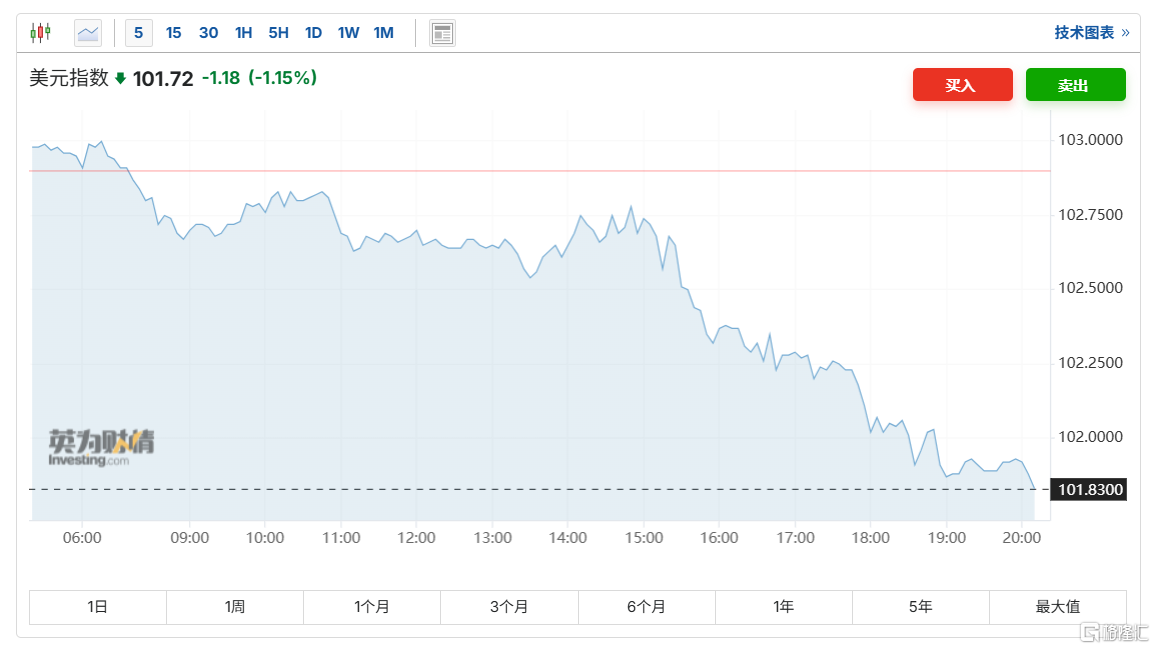This screenshot has height=649, width=1155.
Task: Select the area chart type icon
Action: [88, 33]
